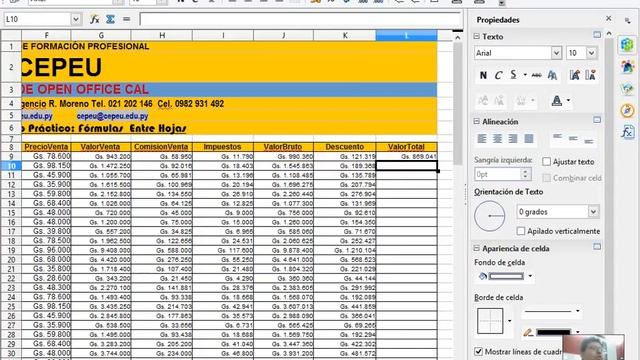Align cell text right in Alineación
Image resolution: width=640 pixels, height=360 pixels.
point(513,139)
